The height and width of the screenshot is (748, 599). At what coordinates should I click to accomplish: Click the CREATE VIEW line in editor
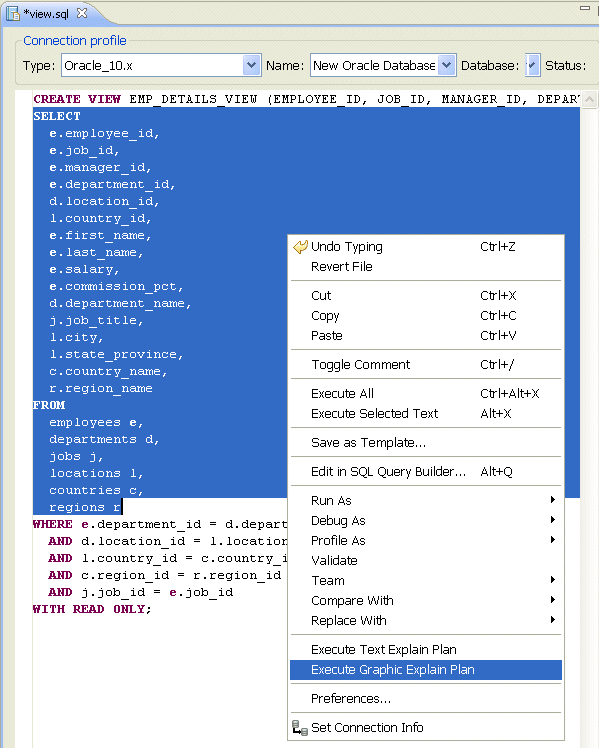coord(306,99)
